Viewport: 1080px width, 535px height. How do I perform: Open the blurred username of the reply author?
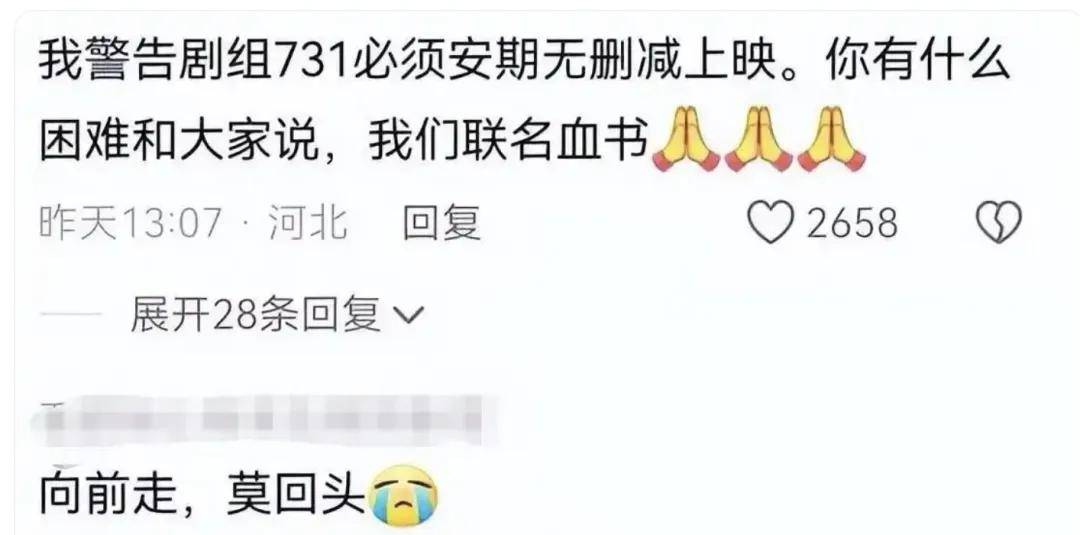[269, 415]
